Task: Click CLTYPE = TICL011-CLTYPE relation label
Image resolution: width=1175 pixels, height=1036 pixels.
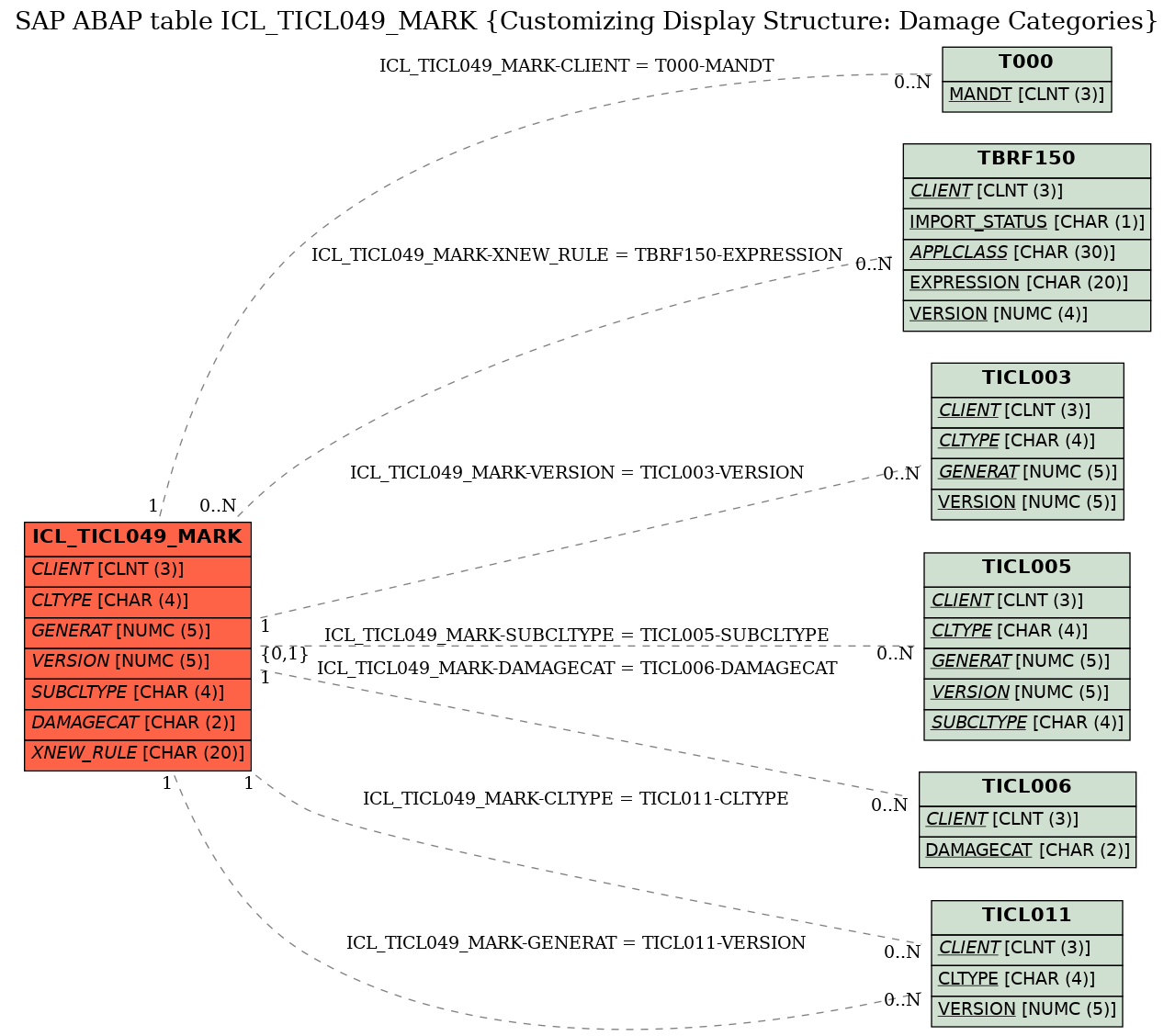Action: click(576, 799)
